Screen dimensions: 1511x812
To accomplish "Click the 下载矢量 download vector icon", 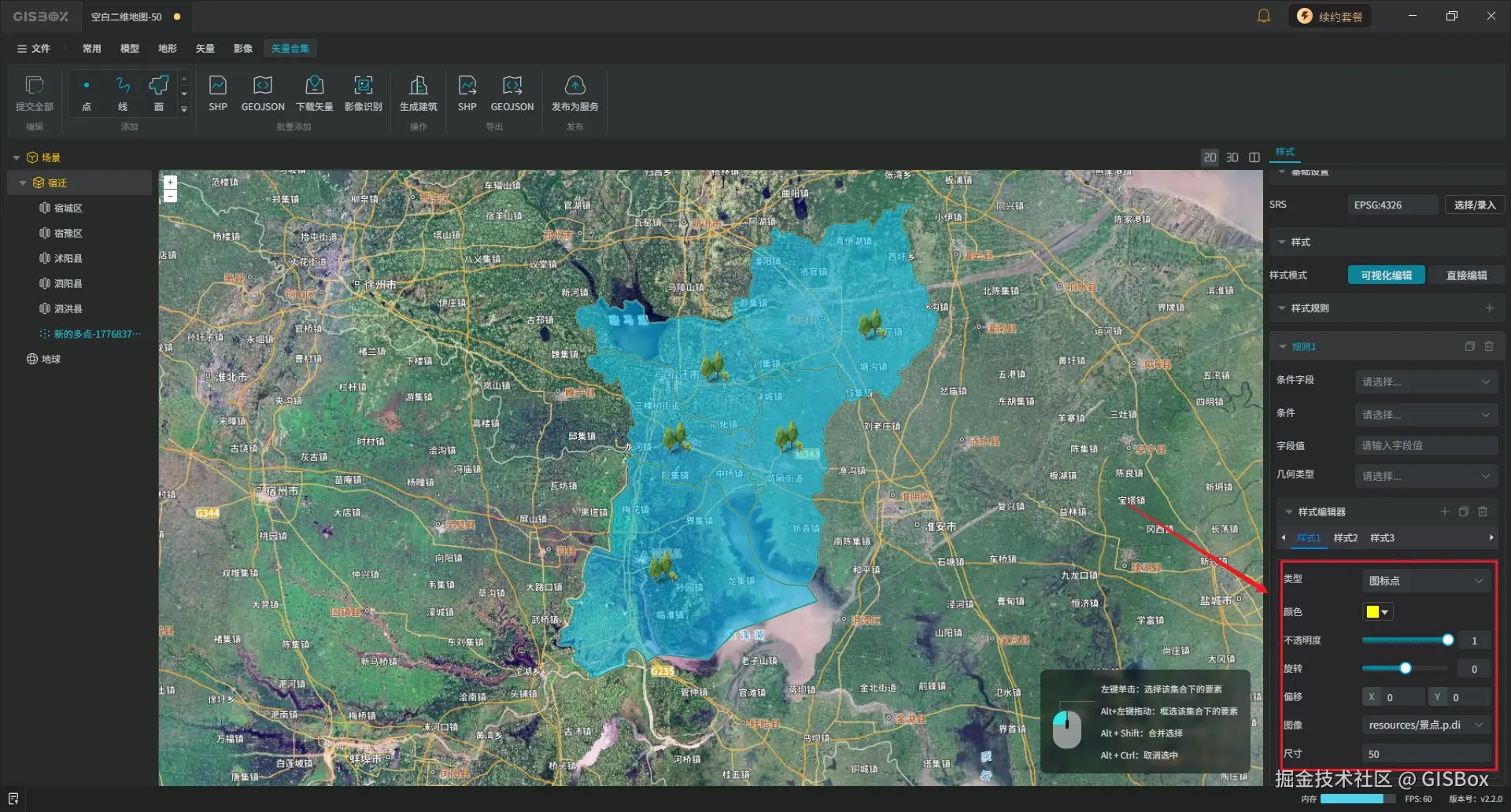I will [314, 93].
